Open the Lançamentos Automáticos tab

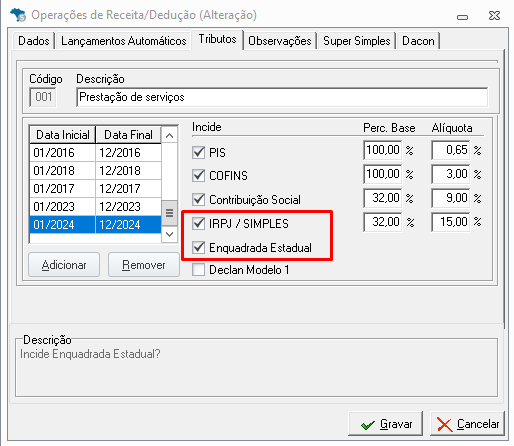[123, 41]
